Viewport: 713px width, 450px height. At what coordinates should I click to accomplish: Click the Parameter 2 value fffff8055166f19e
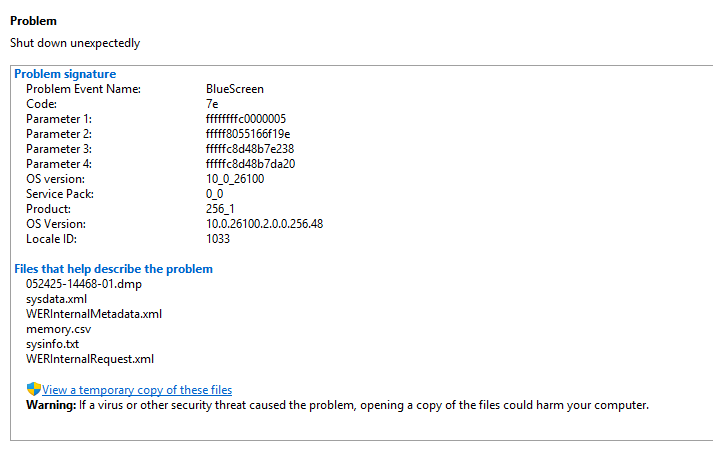(x=248, y=134)
